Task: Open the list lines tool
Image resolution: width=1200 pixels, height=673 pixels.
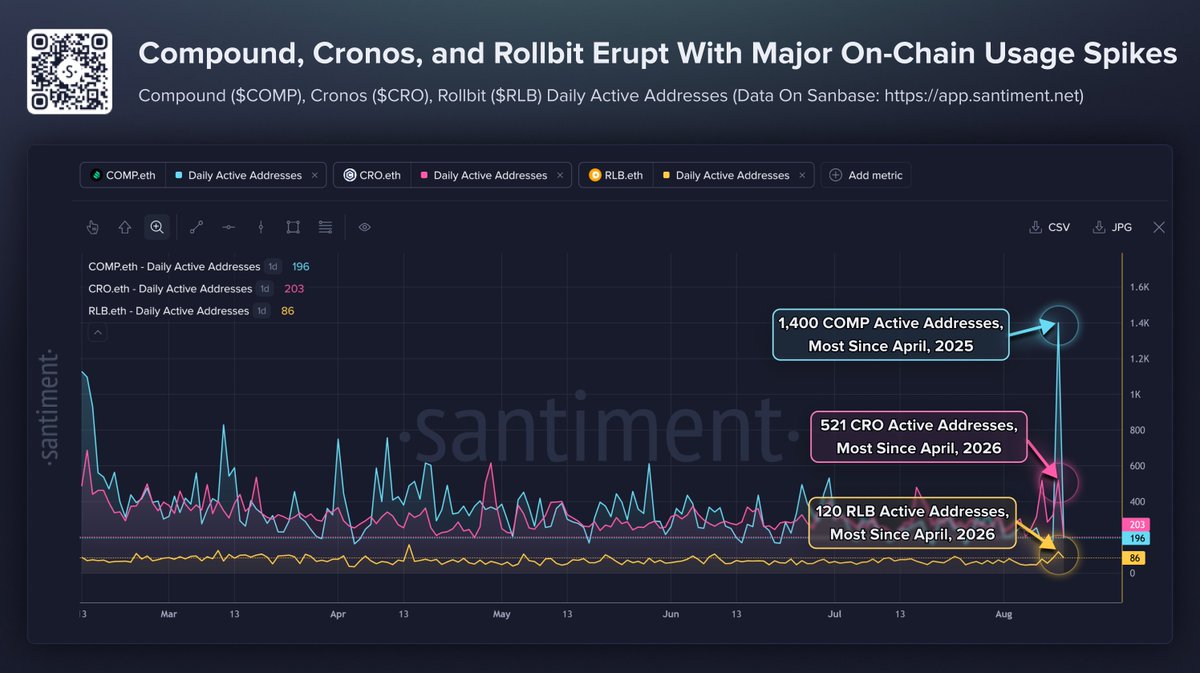Action: [x=325, y=227]
